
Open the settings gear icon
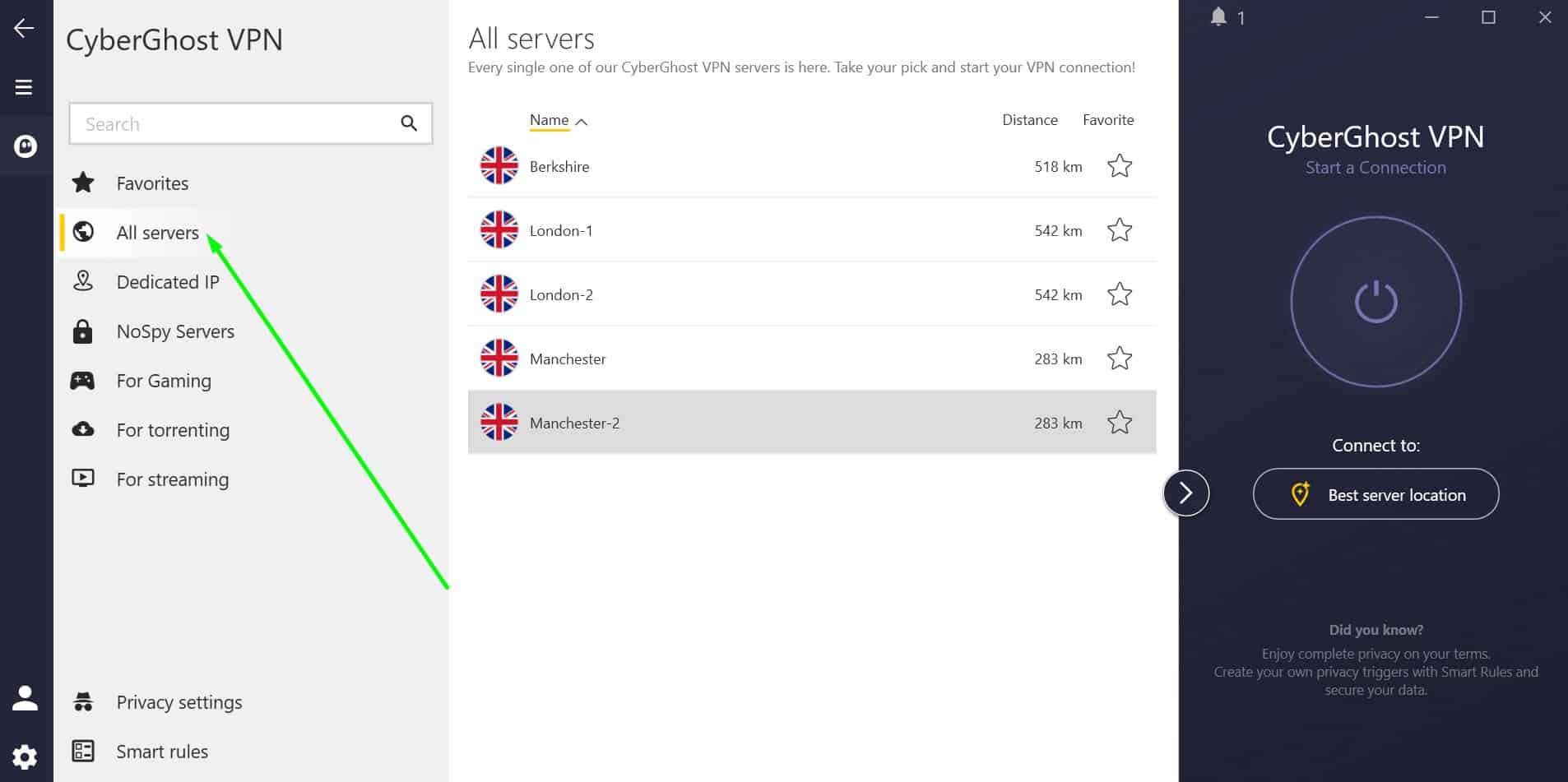click(25, 757)
